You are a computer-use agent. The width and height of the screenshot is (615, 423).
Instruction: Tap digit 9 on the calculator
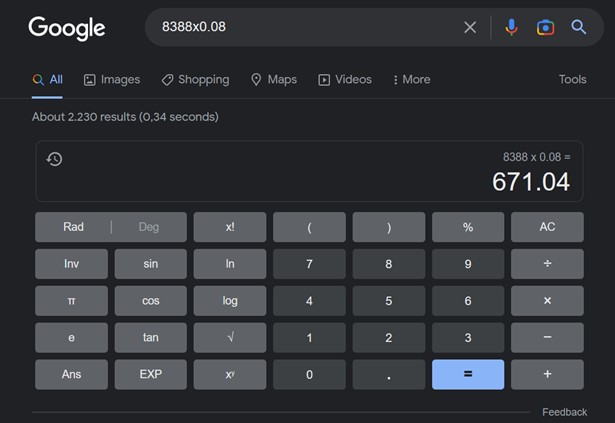(468, 264)
